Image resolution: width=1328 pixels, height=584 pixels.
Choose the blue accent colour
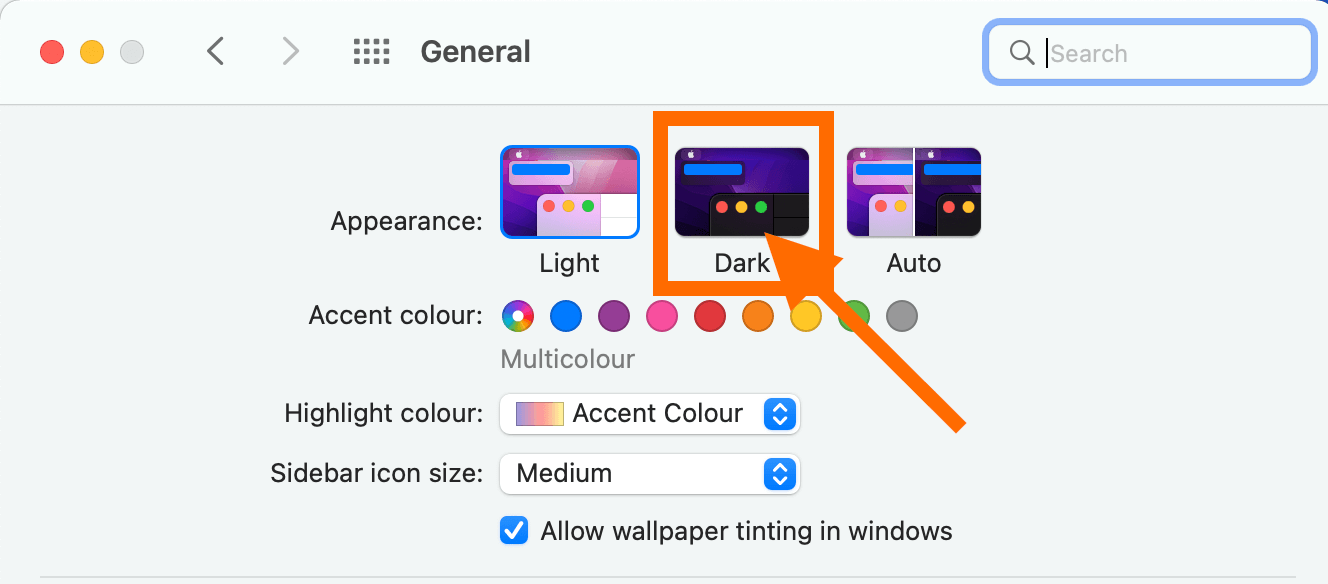point(566,317)
